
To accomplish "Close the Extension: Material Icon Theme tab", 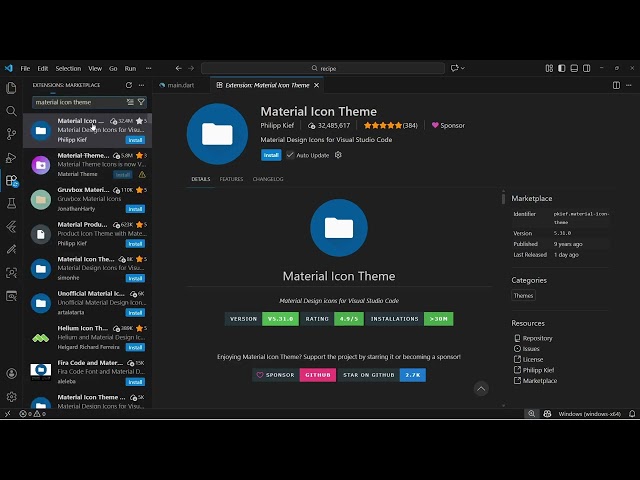I will pos(316,85).
